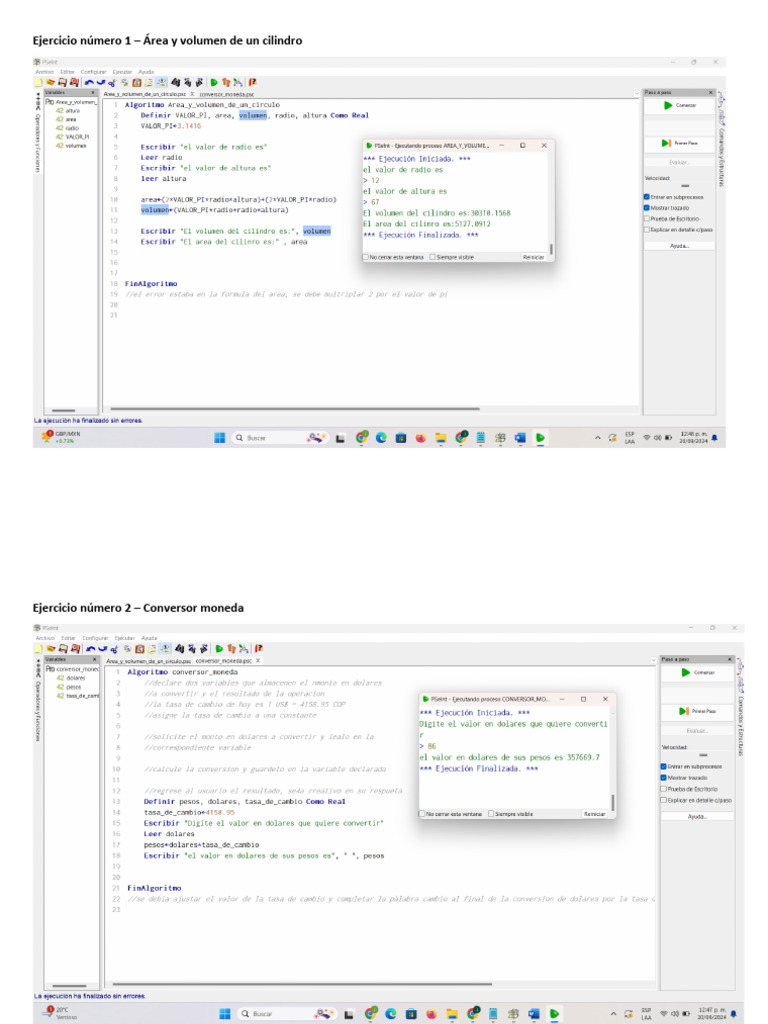Click the New file icon in Exercise 1 toolbar
This screenshot has width=768, height=1024.
[38, 82]
